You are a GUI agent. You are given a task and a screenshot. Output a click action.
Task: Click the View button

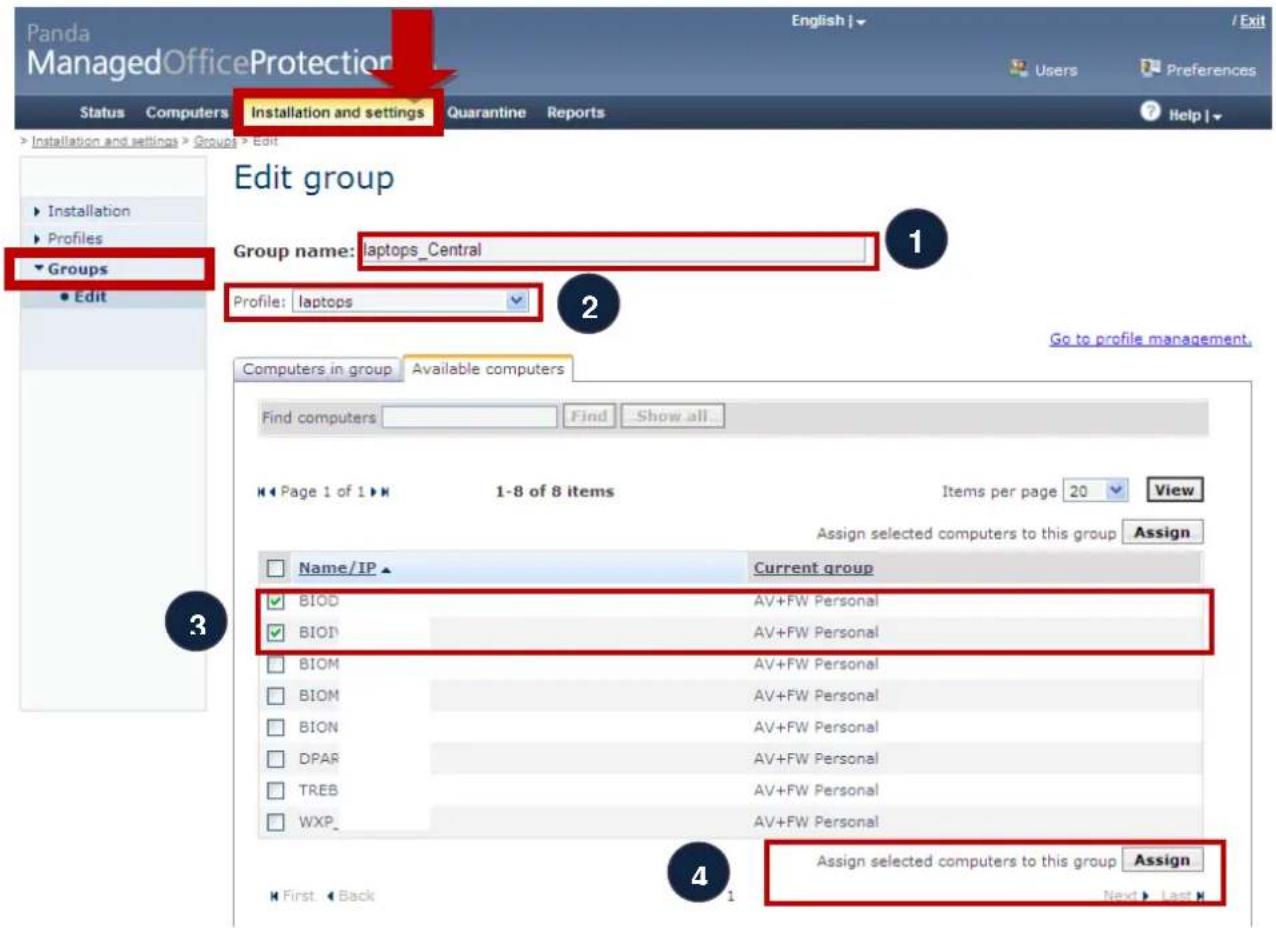tap(1174, 491)
